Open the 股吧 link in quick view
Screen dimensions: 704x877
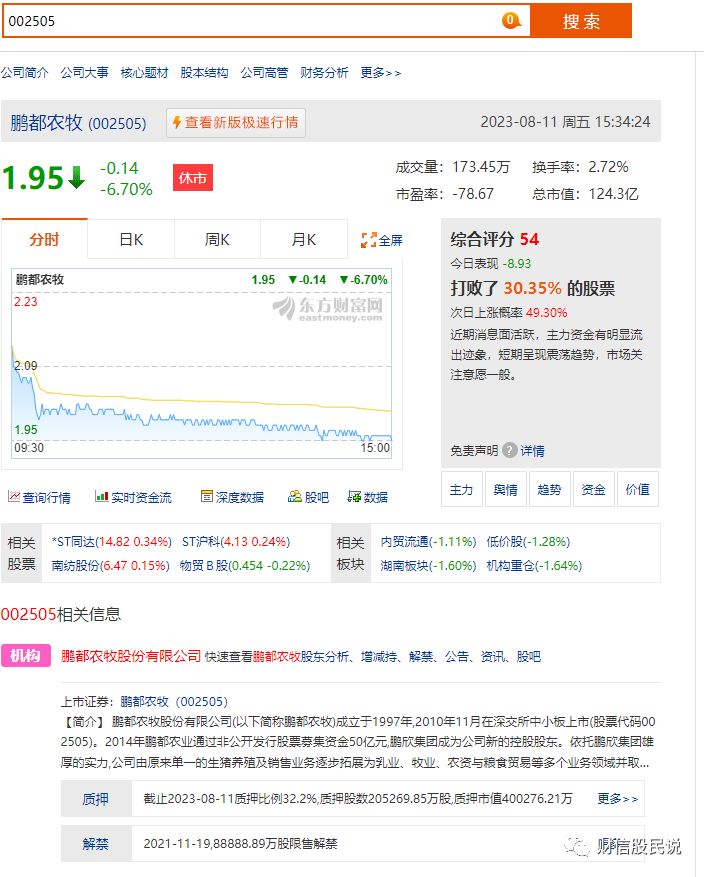(528, 657)
